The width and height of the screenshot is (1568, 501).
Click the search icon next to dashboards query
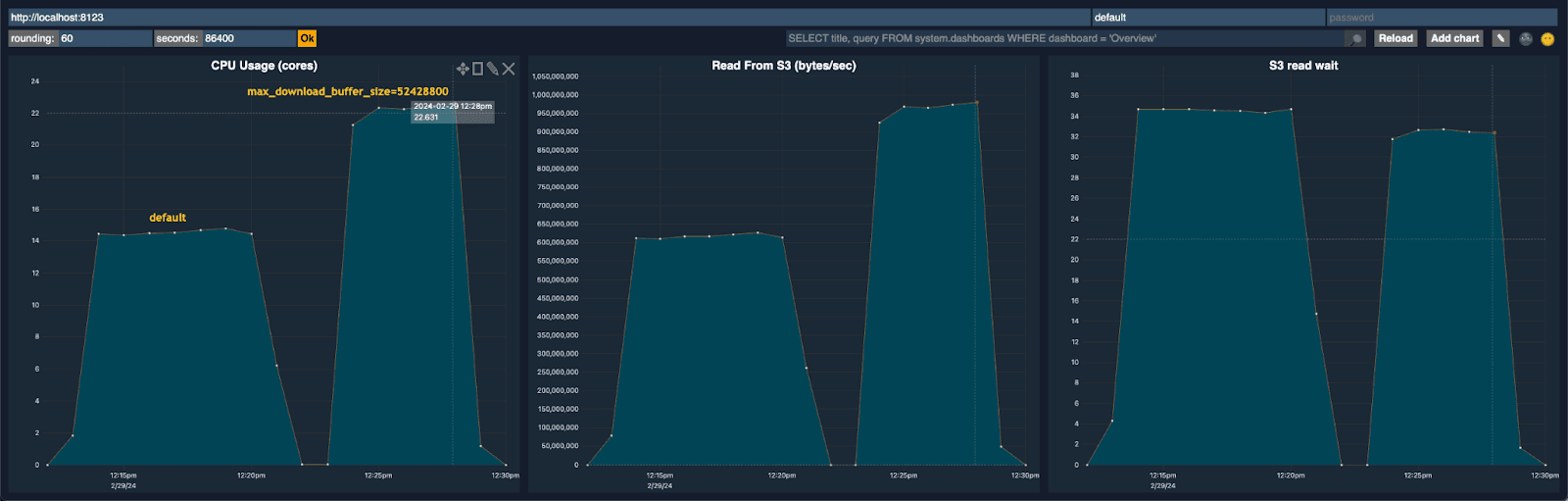(x=1355, y=39)
